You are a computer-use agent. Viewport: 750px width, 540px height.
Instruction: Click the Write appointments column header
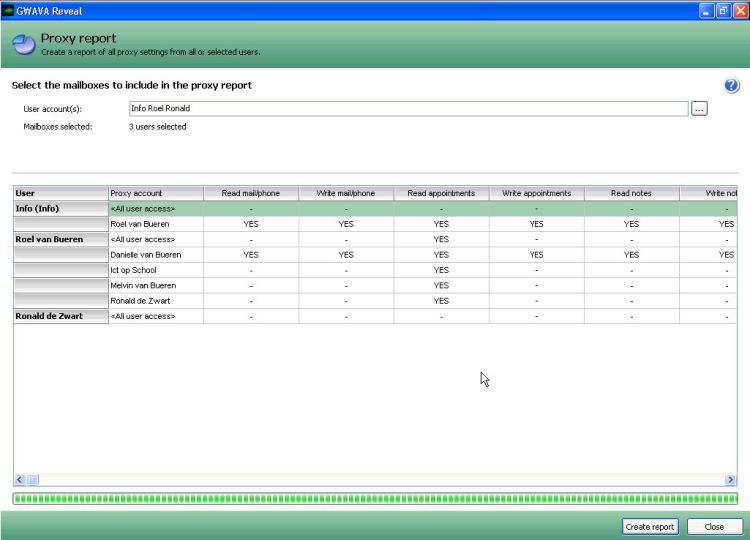536,193
